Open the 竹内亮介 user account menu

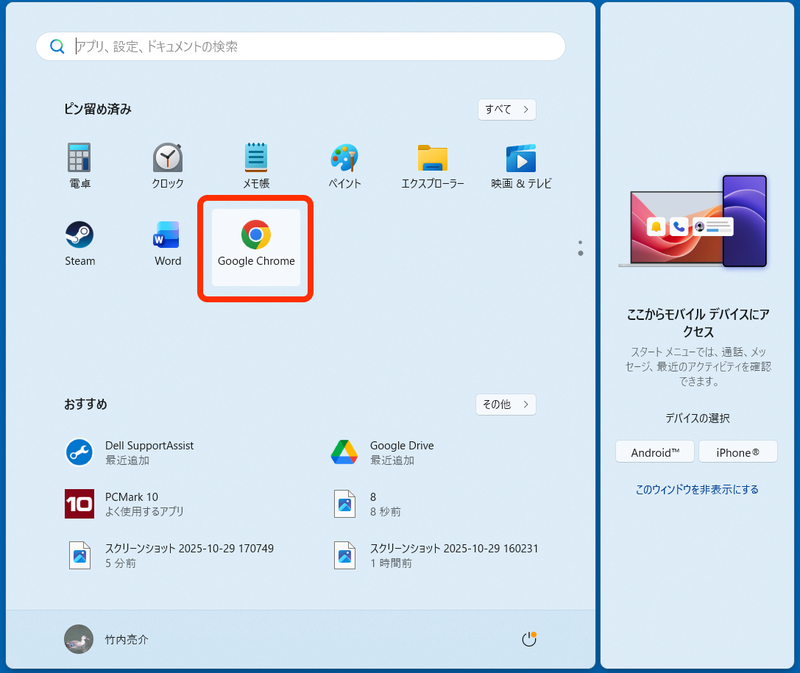[107, 639]
